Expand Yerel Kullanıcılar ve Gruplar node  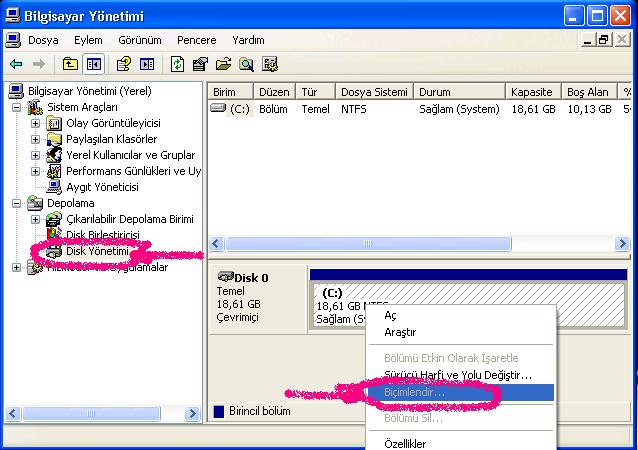[35, 155]
